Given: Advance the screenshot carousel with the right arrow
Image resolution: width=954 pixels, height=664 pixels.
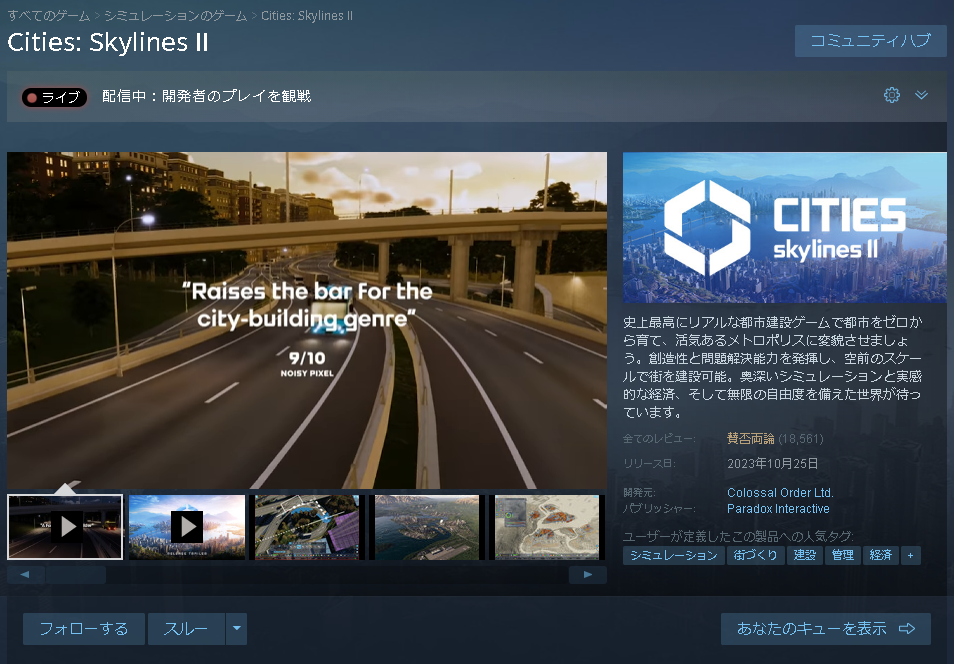Looking at the screenshot, I should click(589, 574).
